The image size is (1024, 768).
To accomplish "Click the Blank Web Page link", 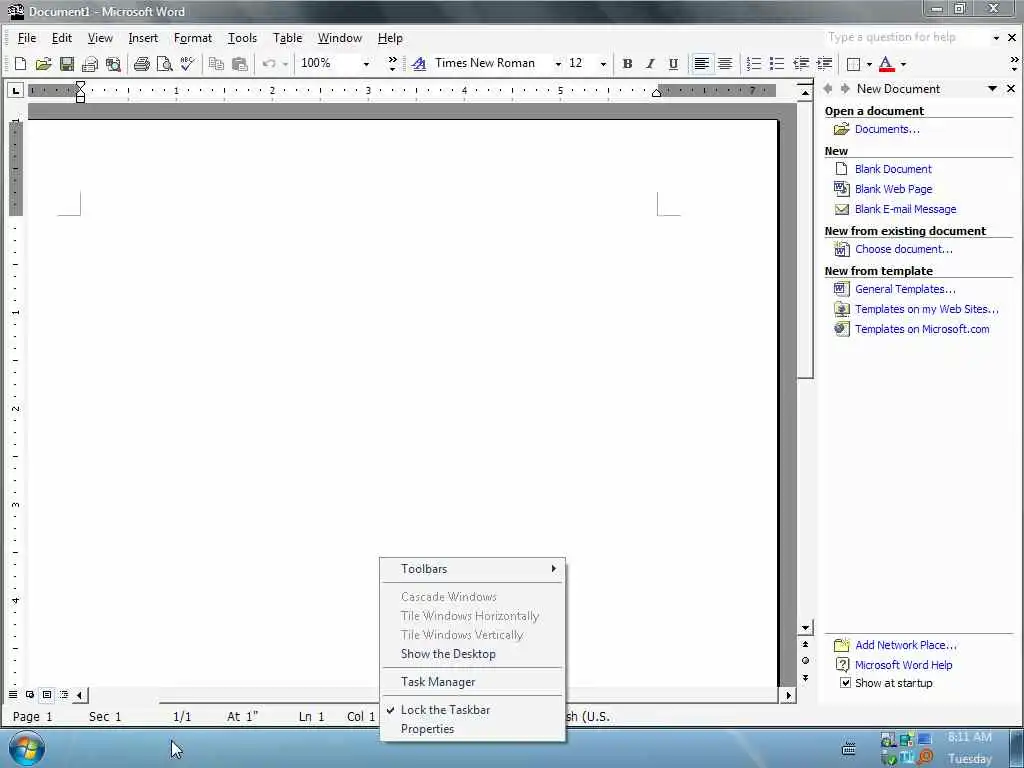I will (893, 189).
